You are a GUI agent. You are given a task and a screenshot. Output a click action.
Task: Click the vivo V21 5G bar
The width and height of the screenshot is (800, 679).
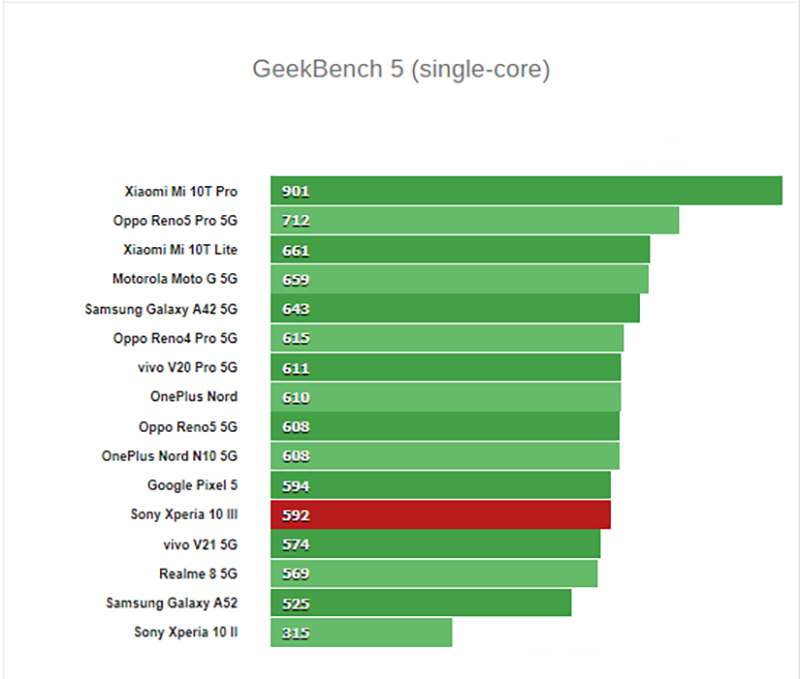(x=435, y=544)
